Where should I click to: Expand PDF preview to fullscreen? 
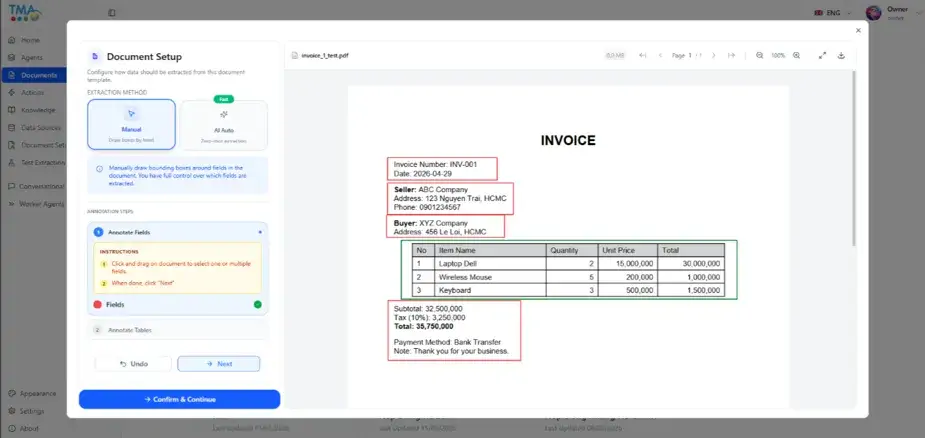(x=822, y=55)
